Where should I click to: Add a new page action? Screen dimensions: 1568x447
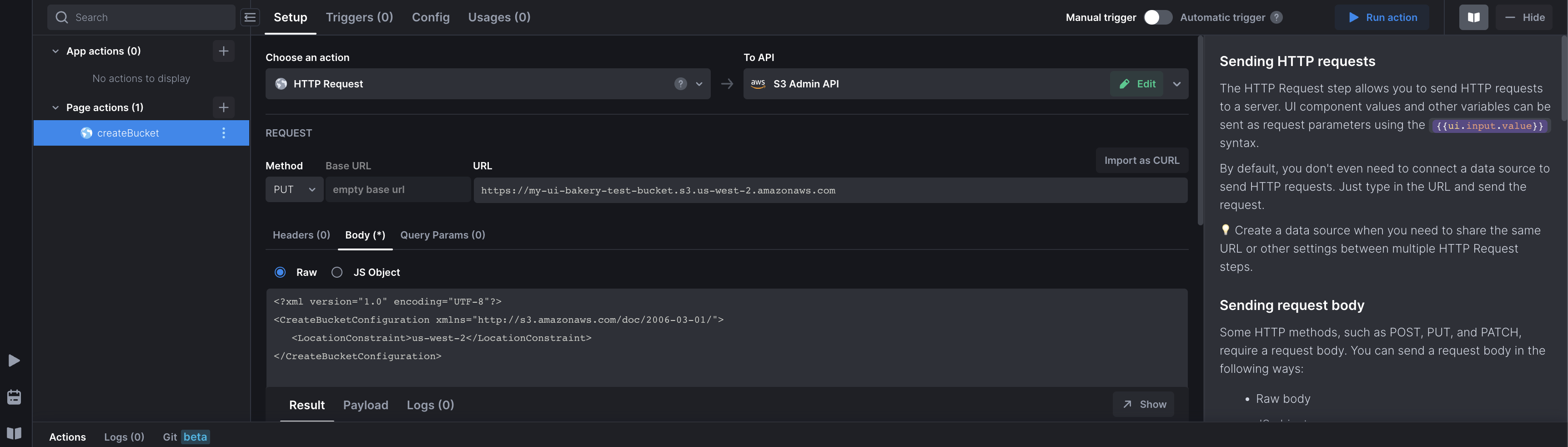tap(223, 107)
